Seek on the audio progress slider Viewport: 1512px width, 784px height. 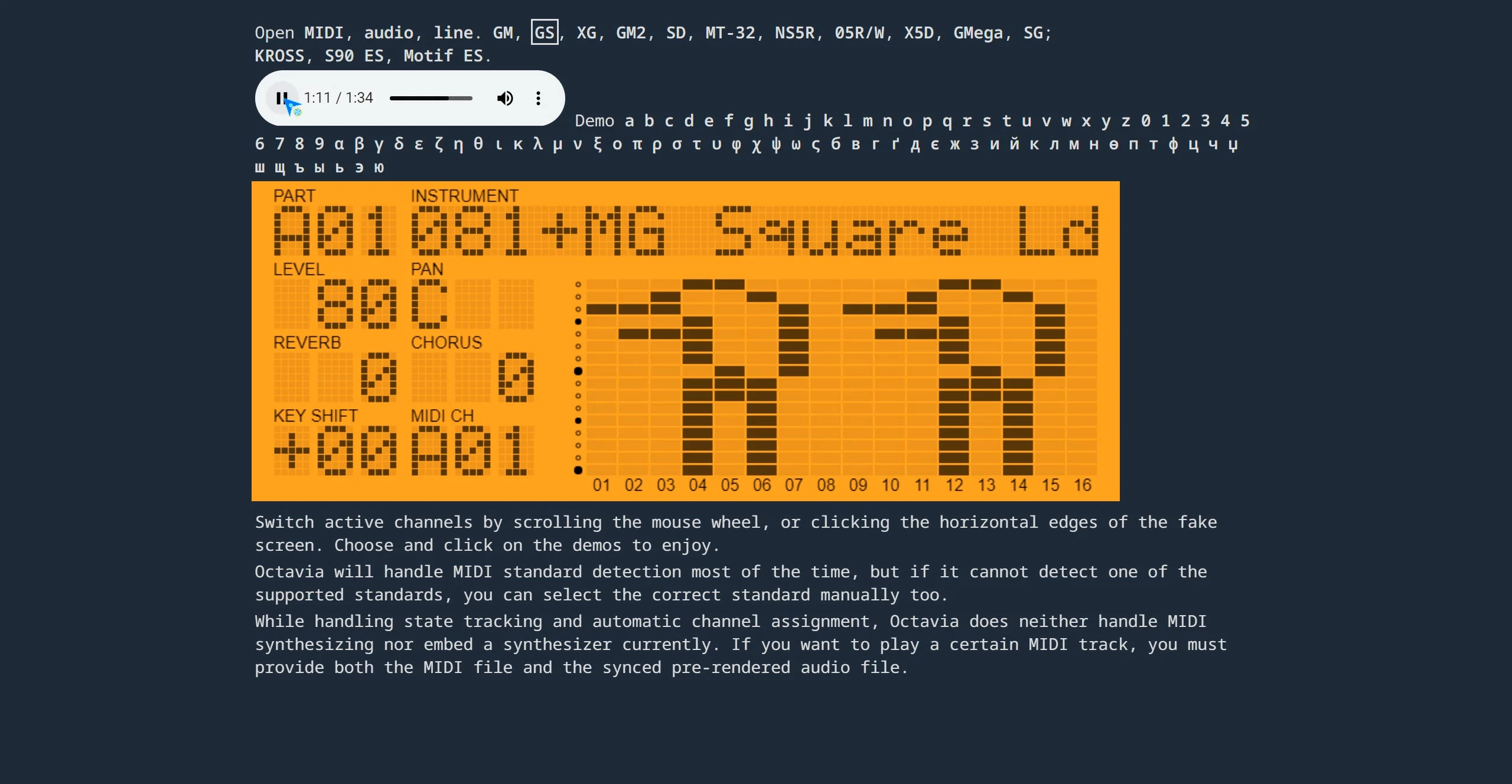[431, 98]
